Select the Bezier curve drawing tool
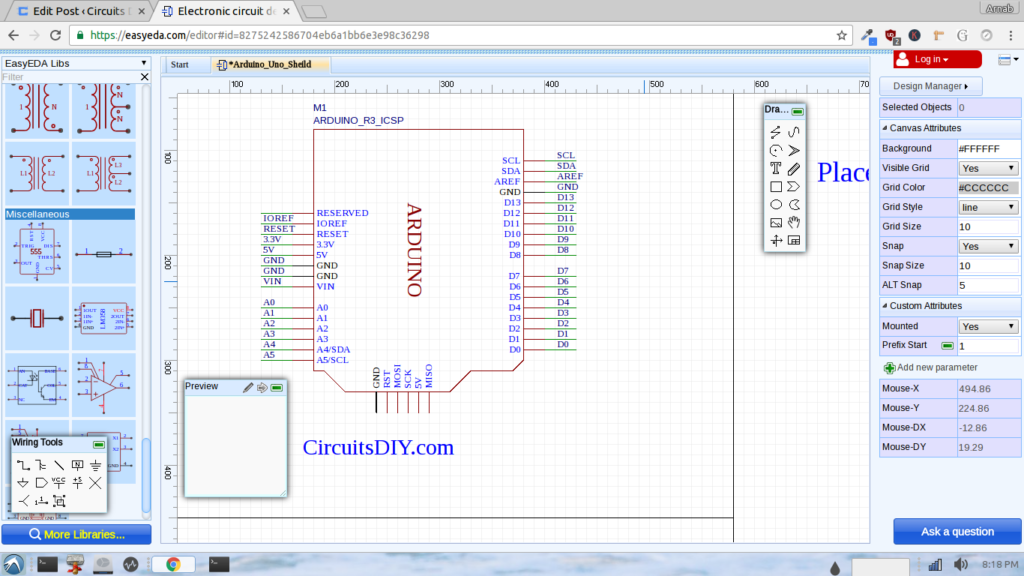 793,133
